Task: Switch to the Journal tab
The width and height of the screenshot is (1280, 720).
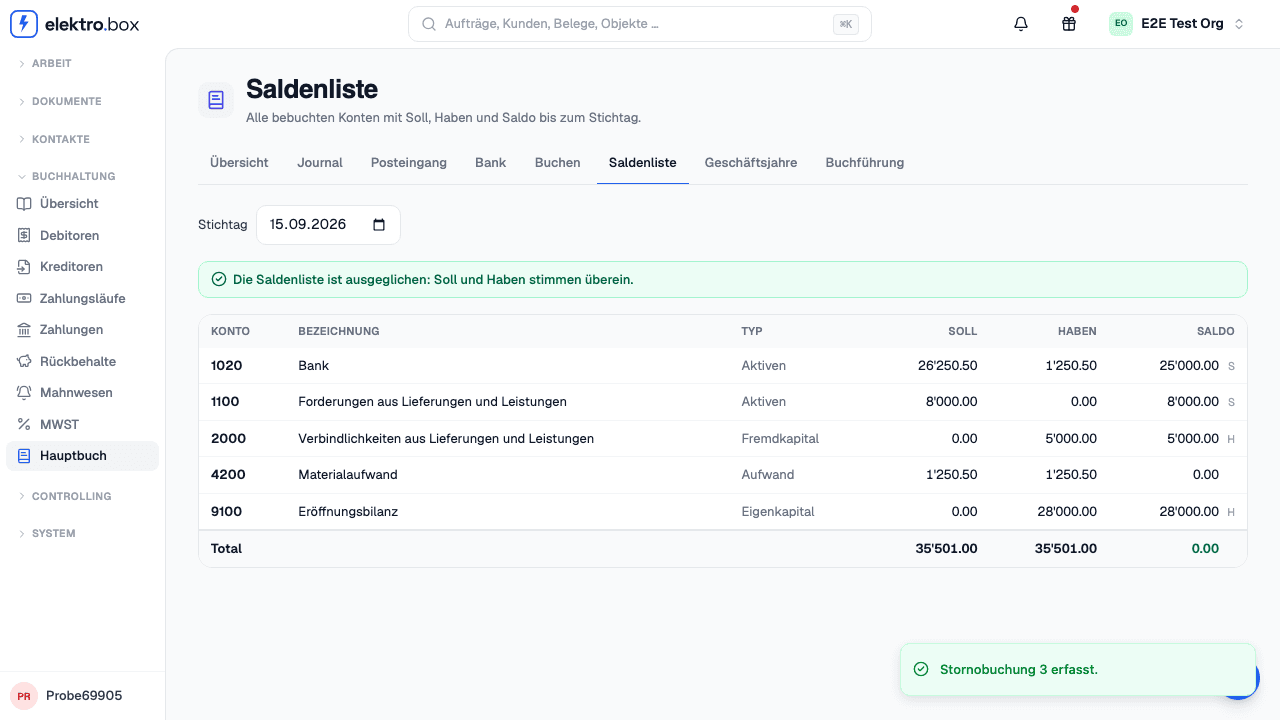Action: [x=320, y=162]
